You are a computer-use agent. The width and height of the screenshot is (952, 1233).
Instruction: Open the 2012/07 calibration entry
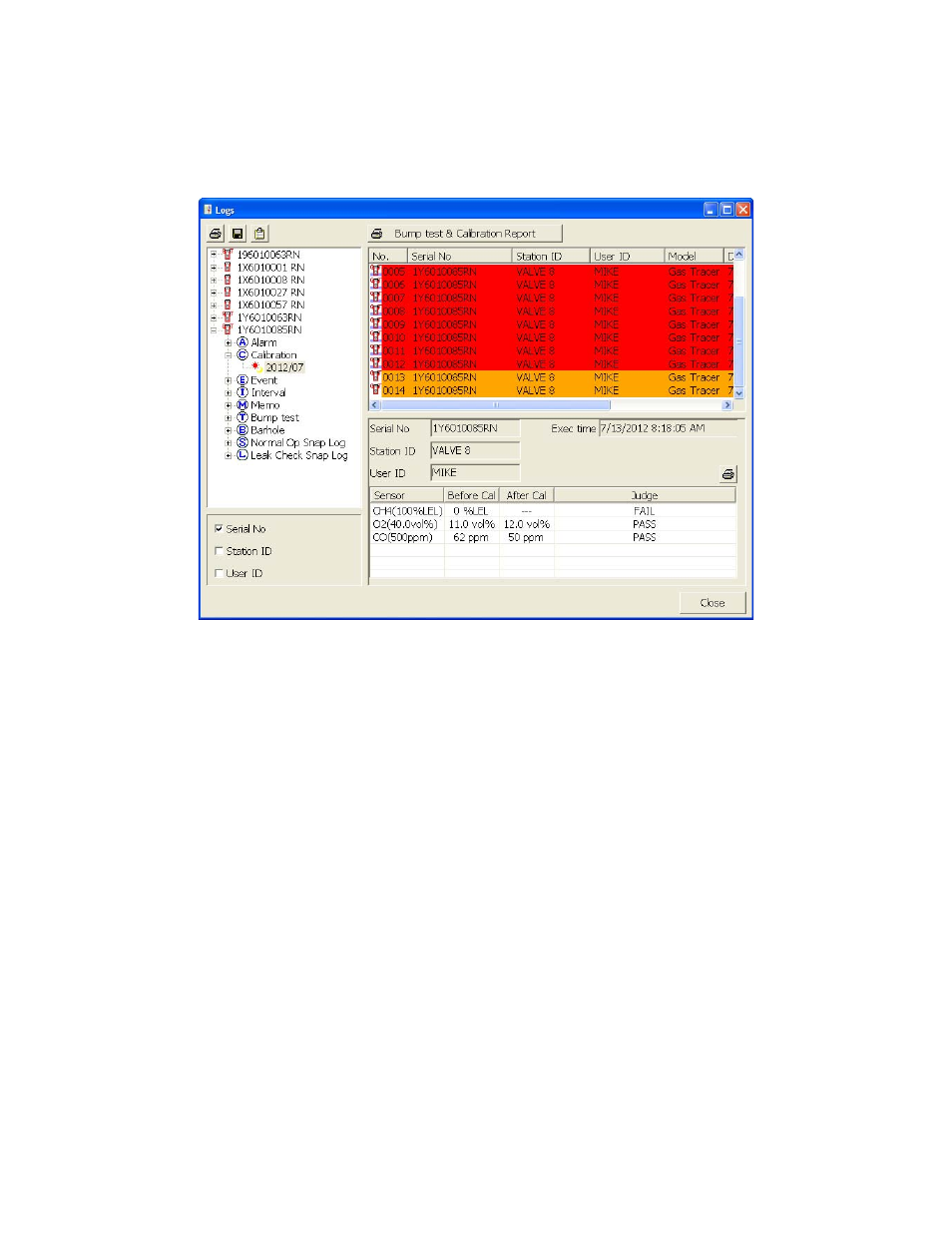(x=284, y=367)
